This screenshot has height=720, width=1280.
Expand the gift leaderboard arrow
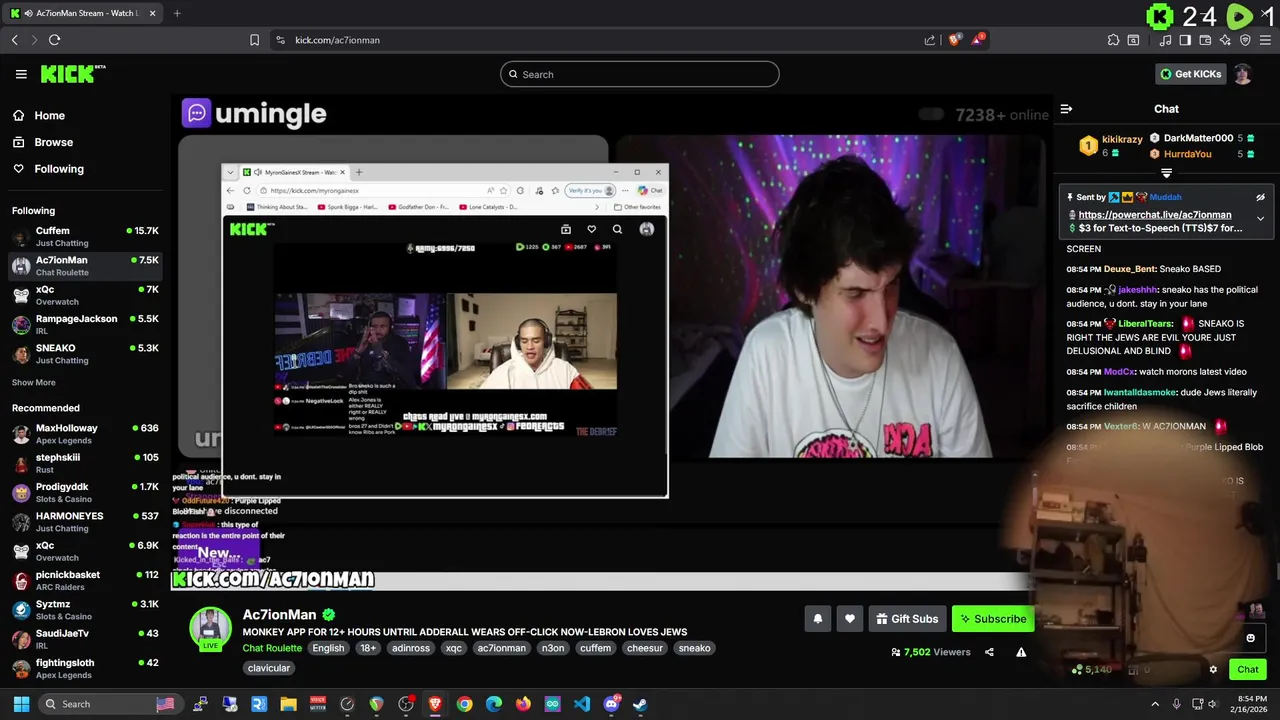1166,173
